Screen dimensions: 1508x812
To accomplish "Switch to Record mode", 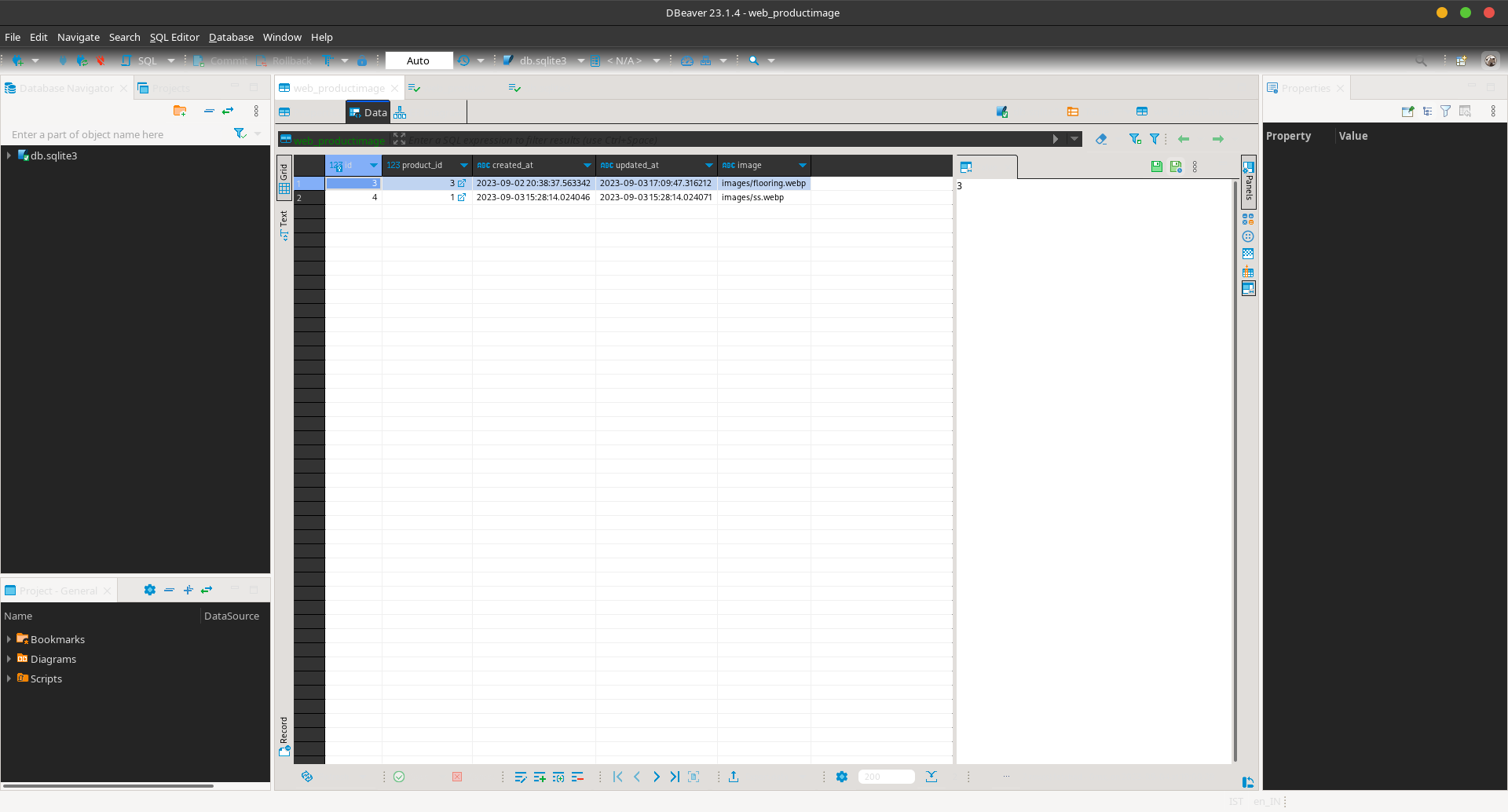I will pyautogui.click(x=284, y=730).
